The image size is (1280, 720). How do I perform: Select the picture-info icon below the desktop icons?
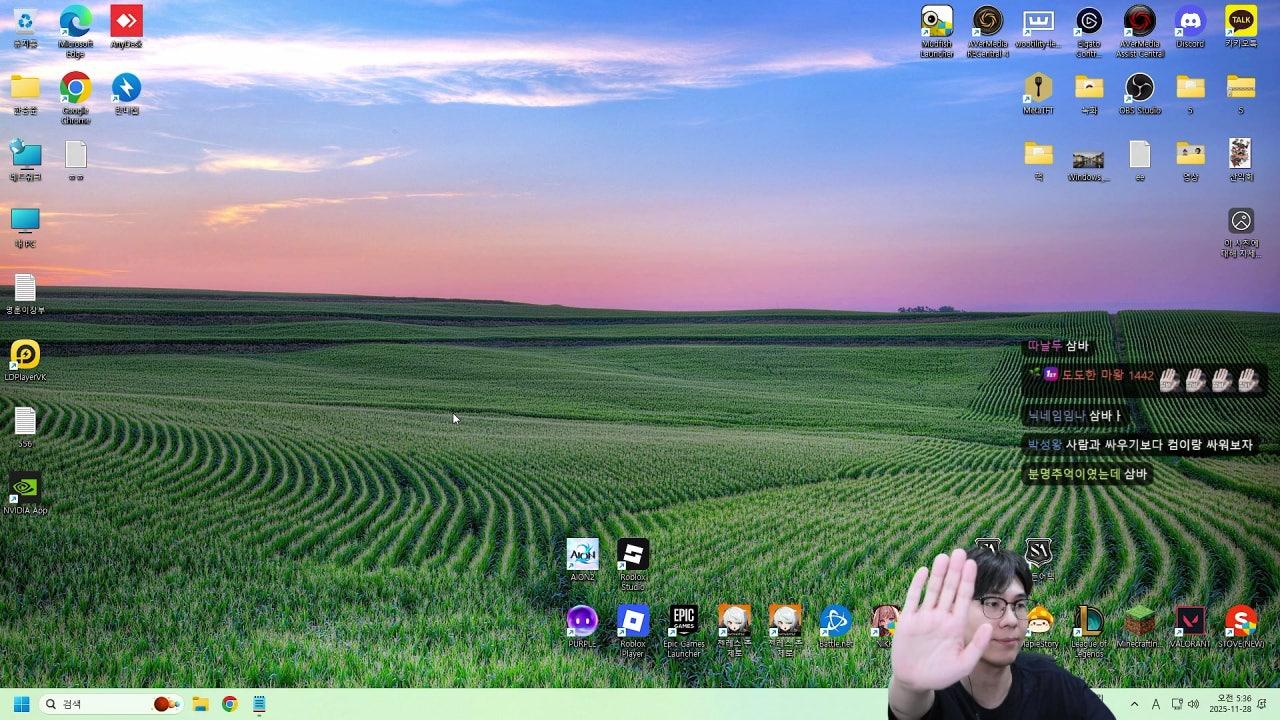[x=1241, y=232]
